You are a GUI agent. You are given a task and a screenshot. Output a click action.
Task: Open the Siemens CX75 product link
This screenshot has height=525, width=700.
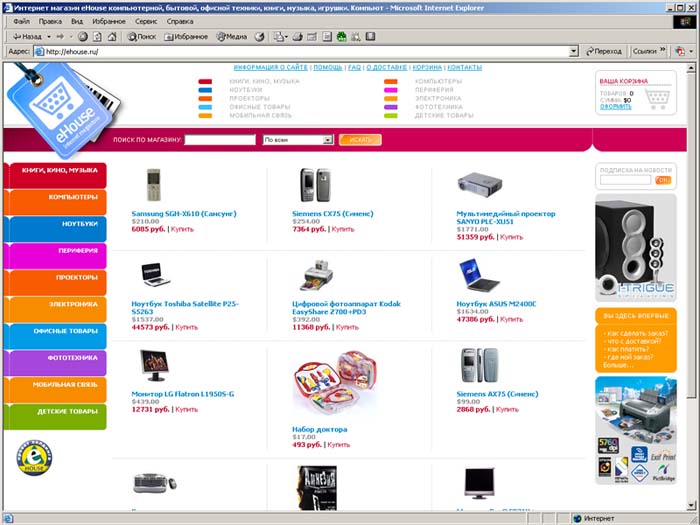point(333,214)
